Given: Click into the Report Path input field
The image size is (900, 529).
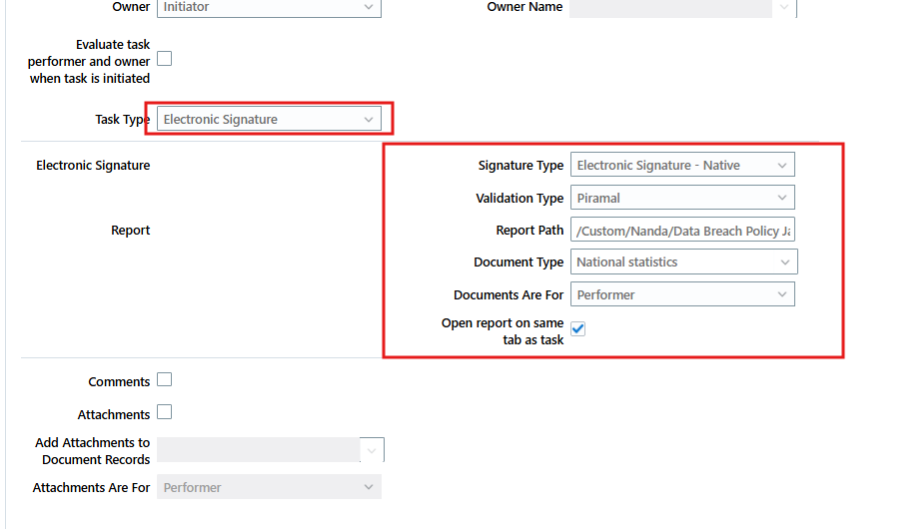Looking at the screenshot, I should [682, 230].
